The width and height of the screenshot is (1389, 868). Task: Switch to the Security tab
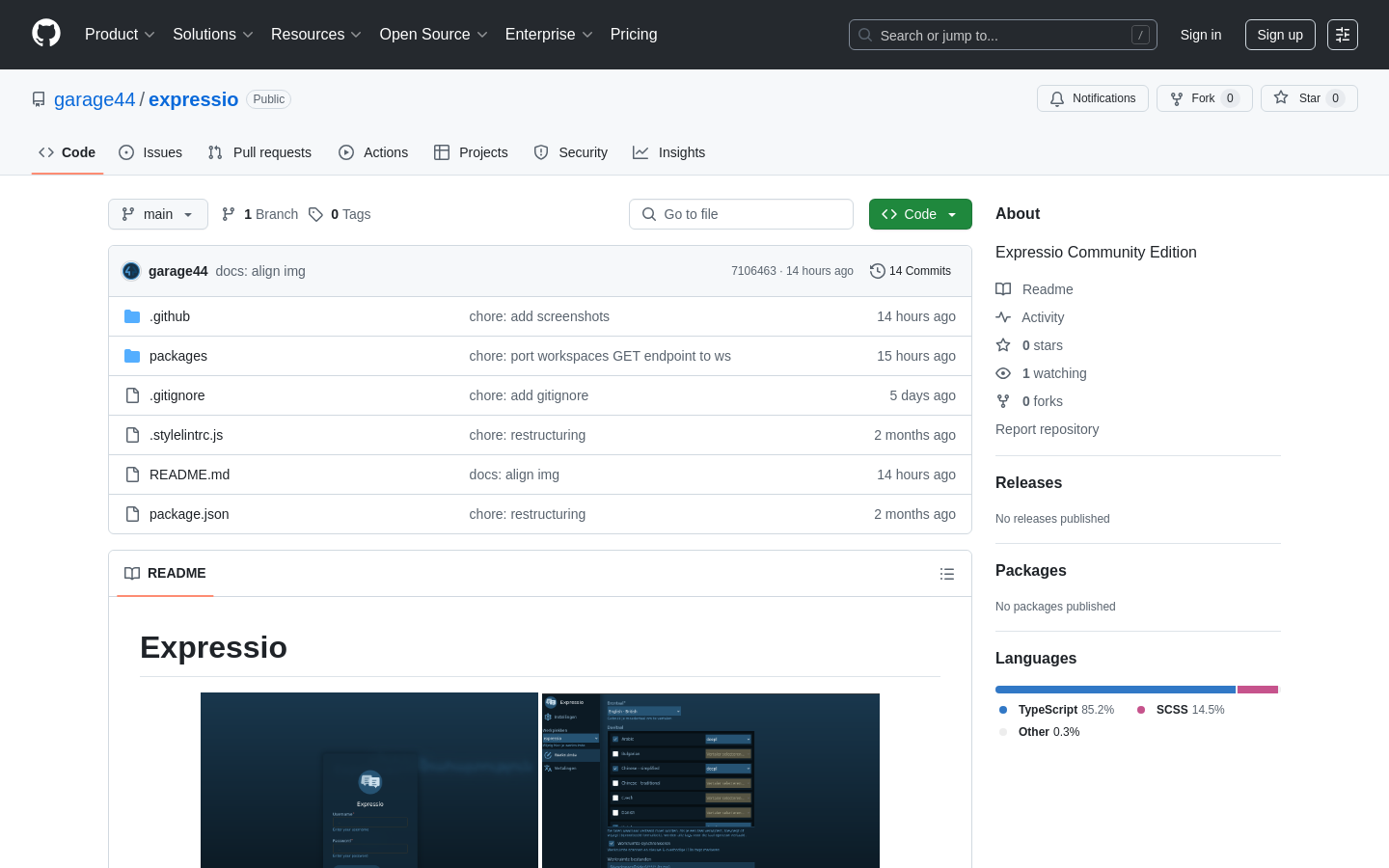(x=571, y=152)
